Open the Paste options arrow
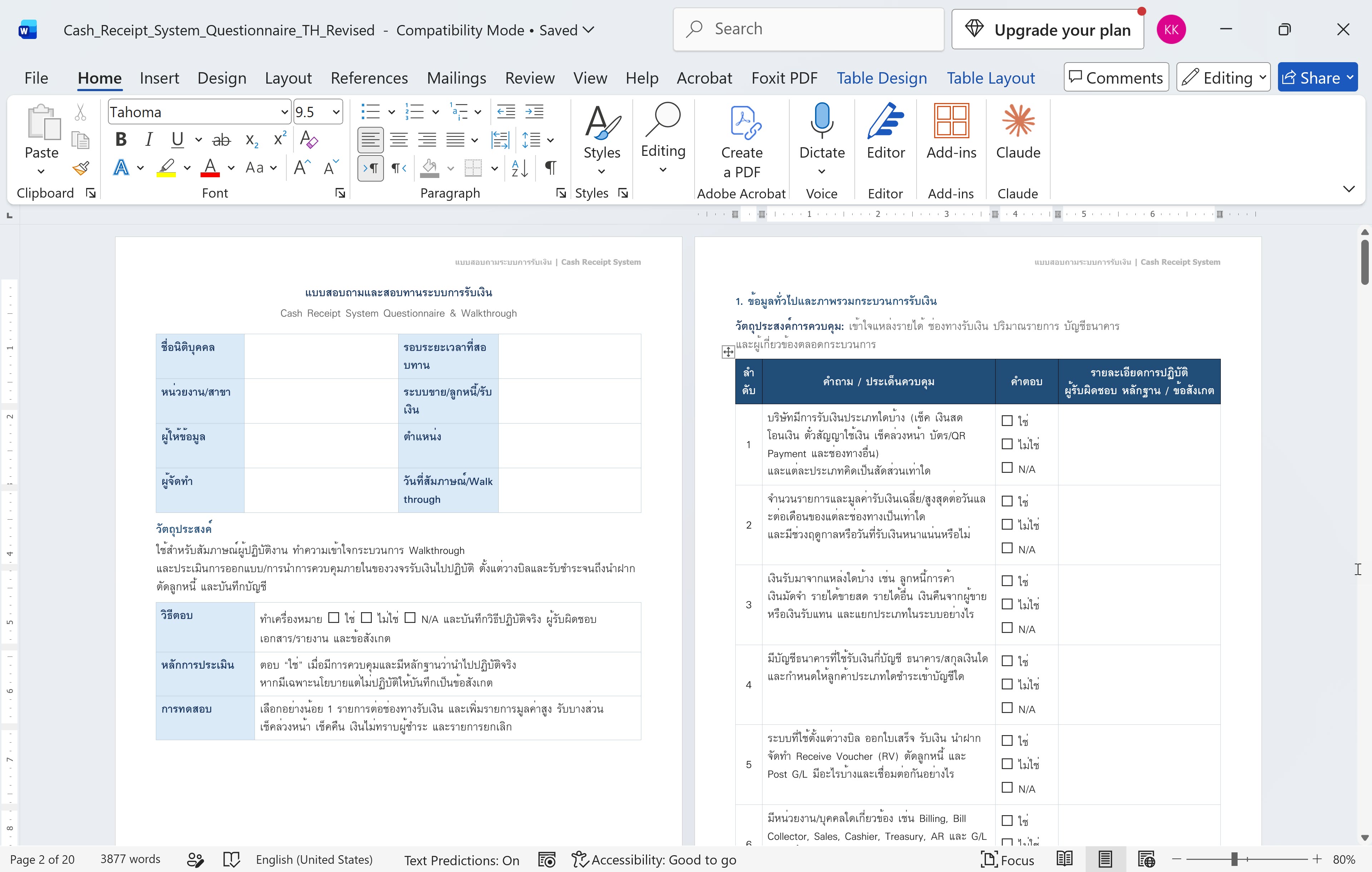The height and width of the screenshot is (872, 1372). [41, 172]
